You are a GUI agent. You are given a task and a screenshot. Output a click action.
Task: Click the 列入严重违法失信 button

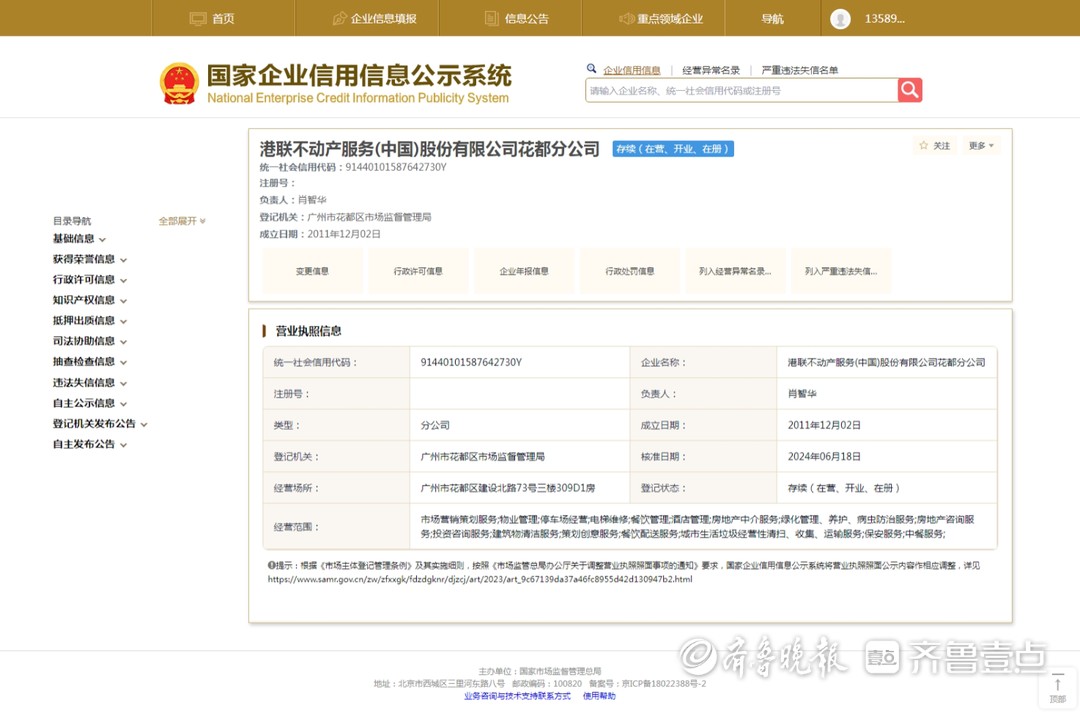click(x=842, y=271)
